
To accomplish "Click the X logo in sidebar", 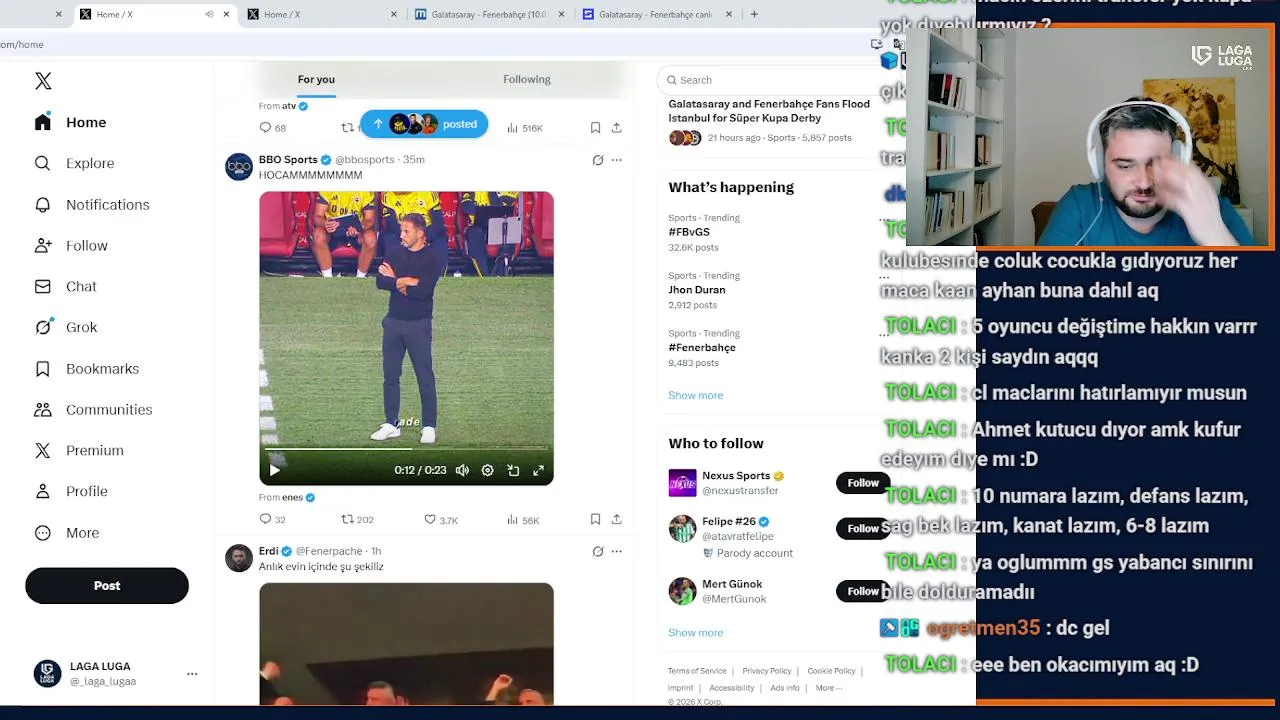I will [x=43, y=81].
